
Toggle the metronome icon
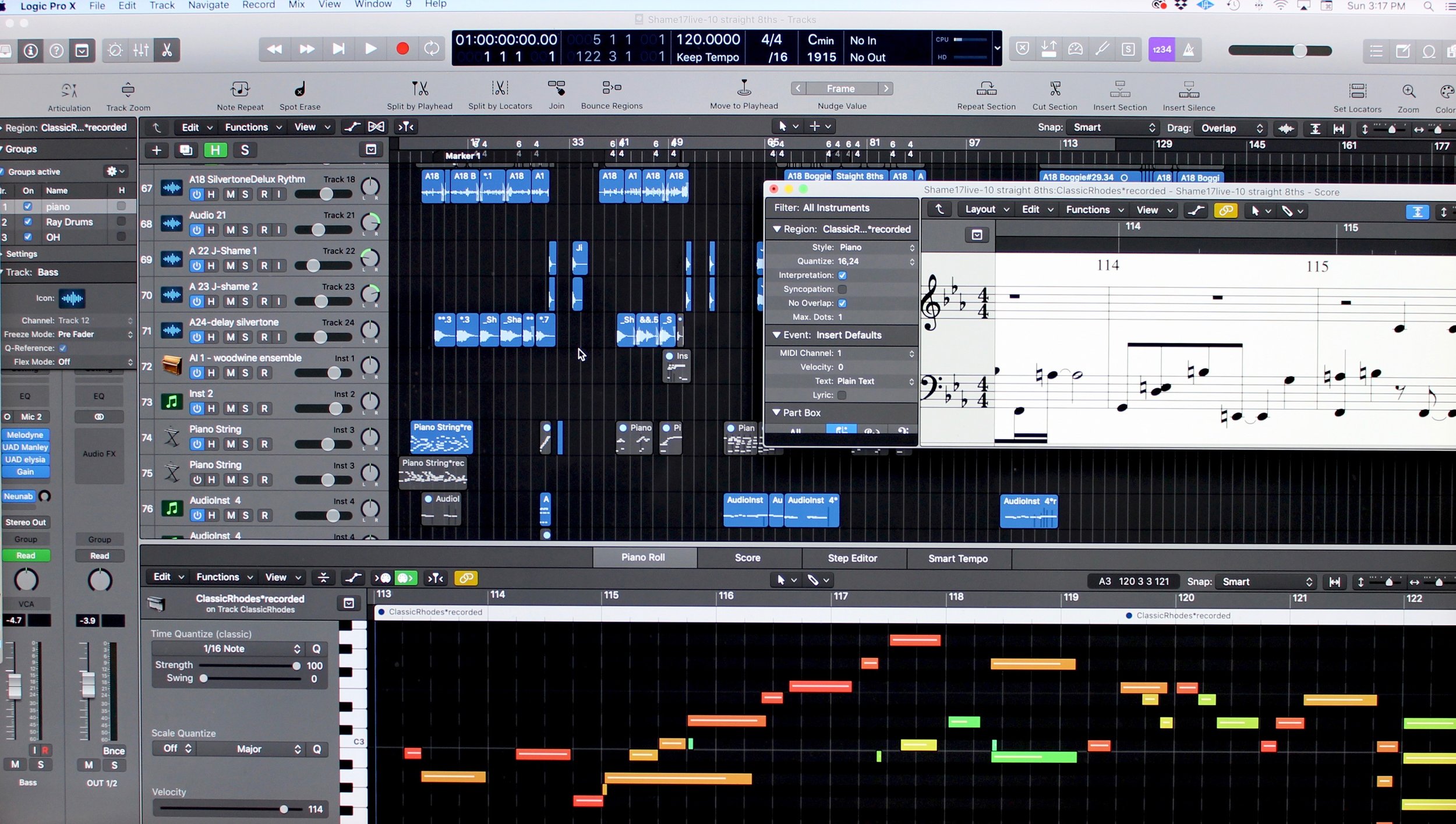pyautogui.click(x=1188, y=50)
